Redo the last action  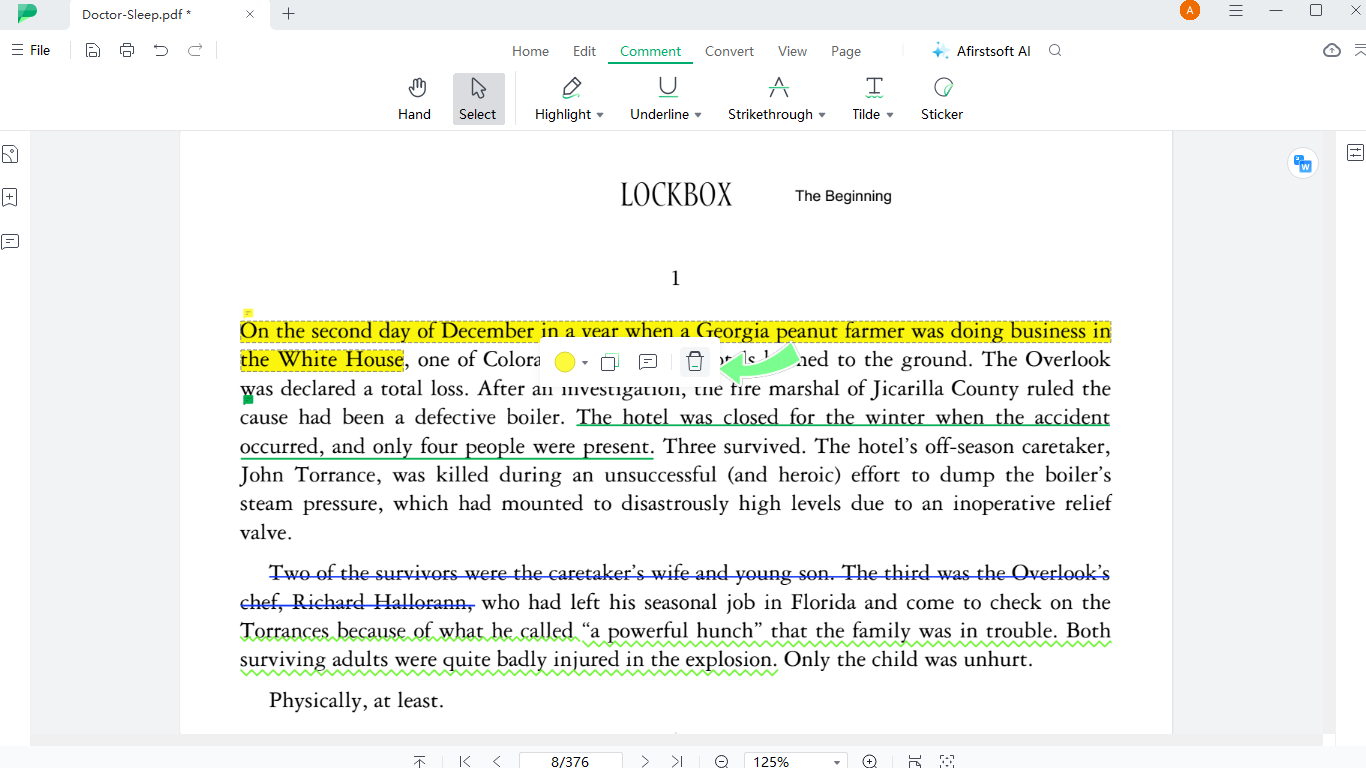(x=195, y=50)
